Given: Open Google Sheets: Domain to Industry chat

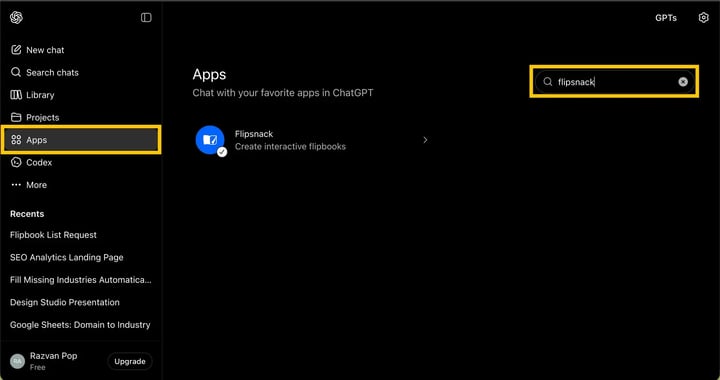Looking at the screenshot, I should pos(80,324).
